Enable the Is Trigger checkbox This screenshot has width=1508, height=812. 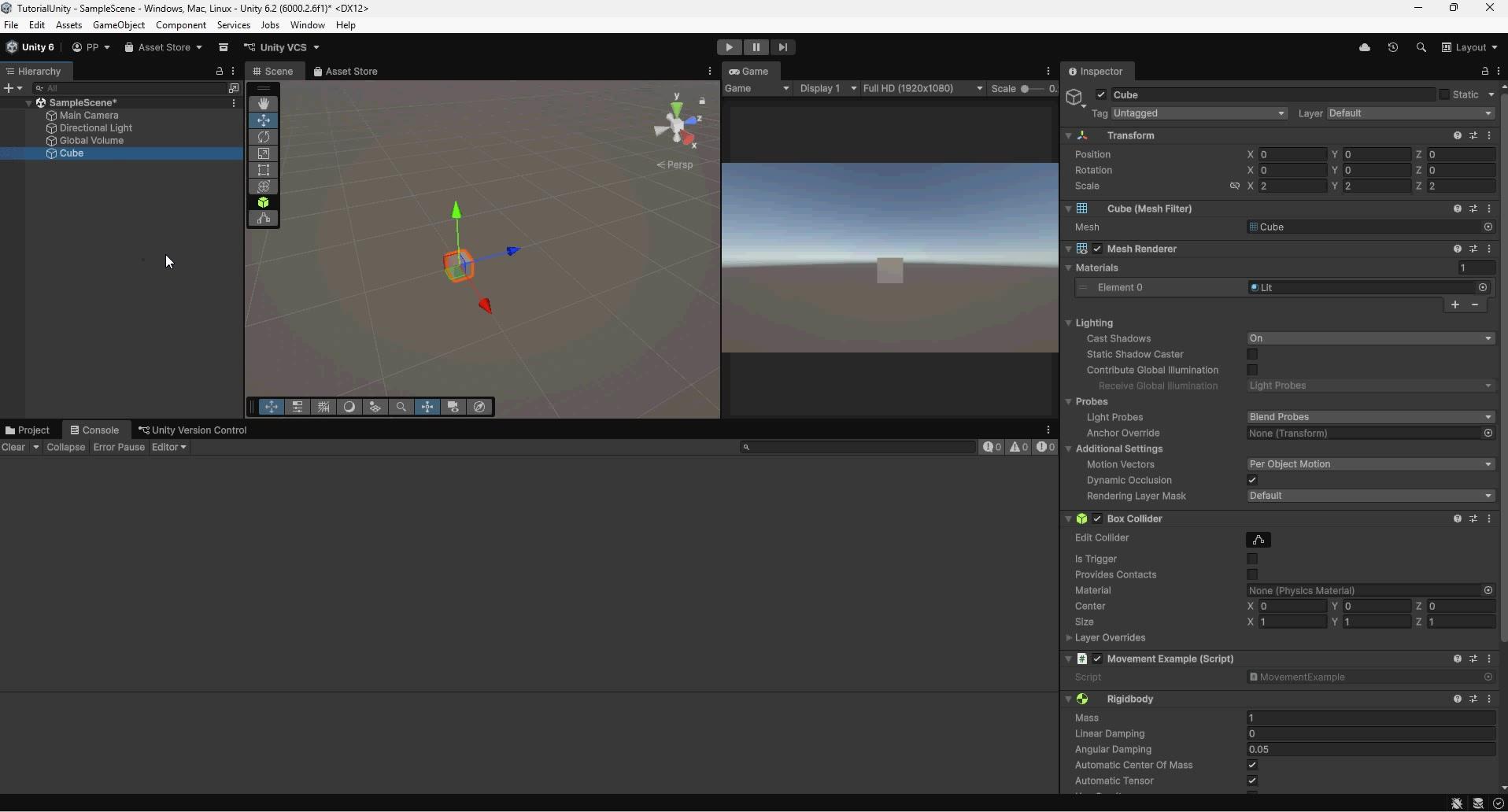point(1252,559)
